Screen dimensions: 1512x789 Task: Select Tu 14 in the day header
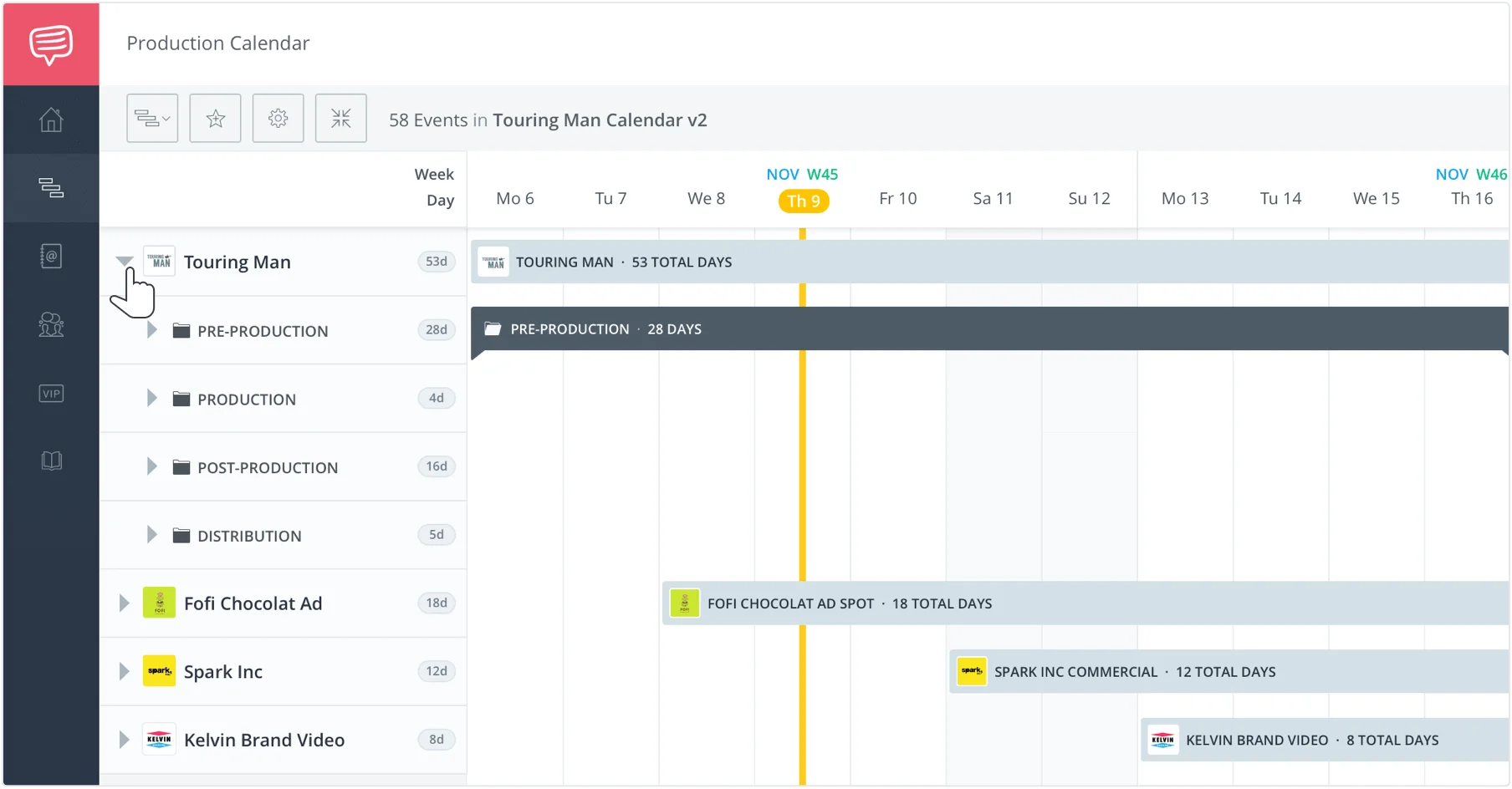(x=1281, y=199)
